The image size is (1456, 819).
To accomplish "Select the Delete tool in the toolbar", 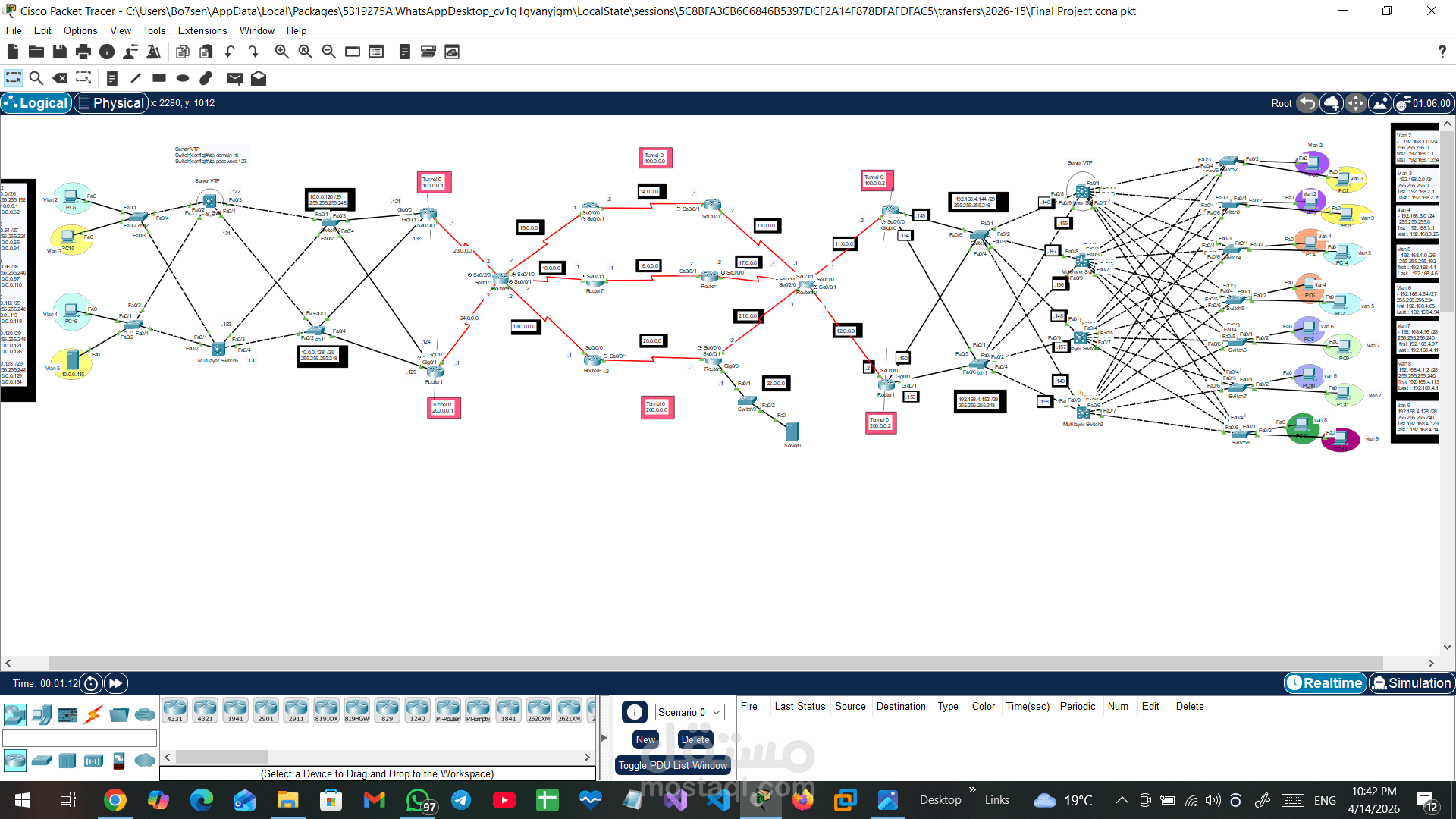I will pyautogui.click(x=61, y=78).
